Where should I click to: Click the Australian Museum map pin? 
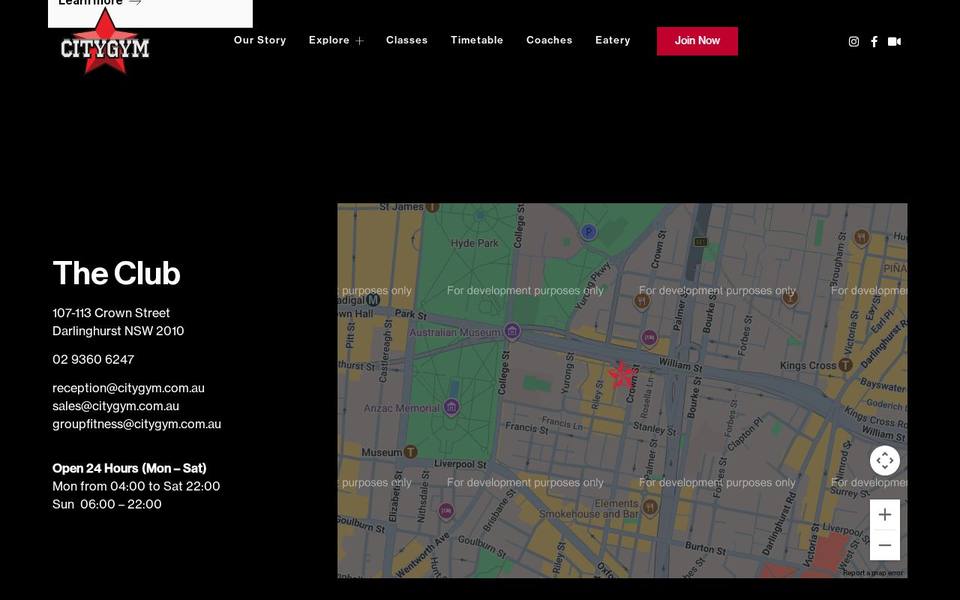coord(512,331)
